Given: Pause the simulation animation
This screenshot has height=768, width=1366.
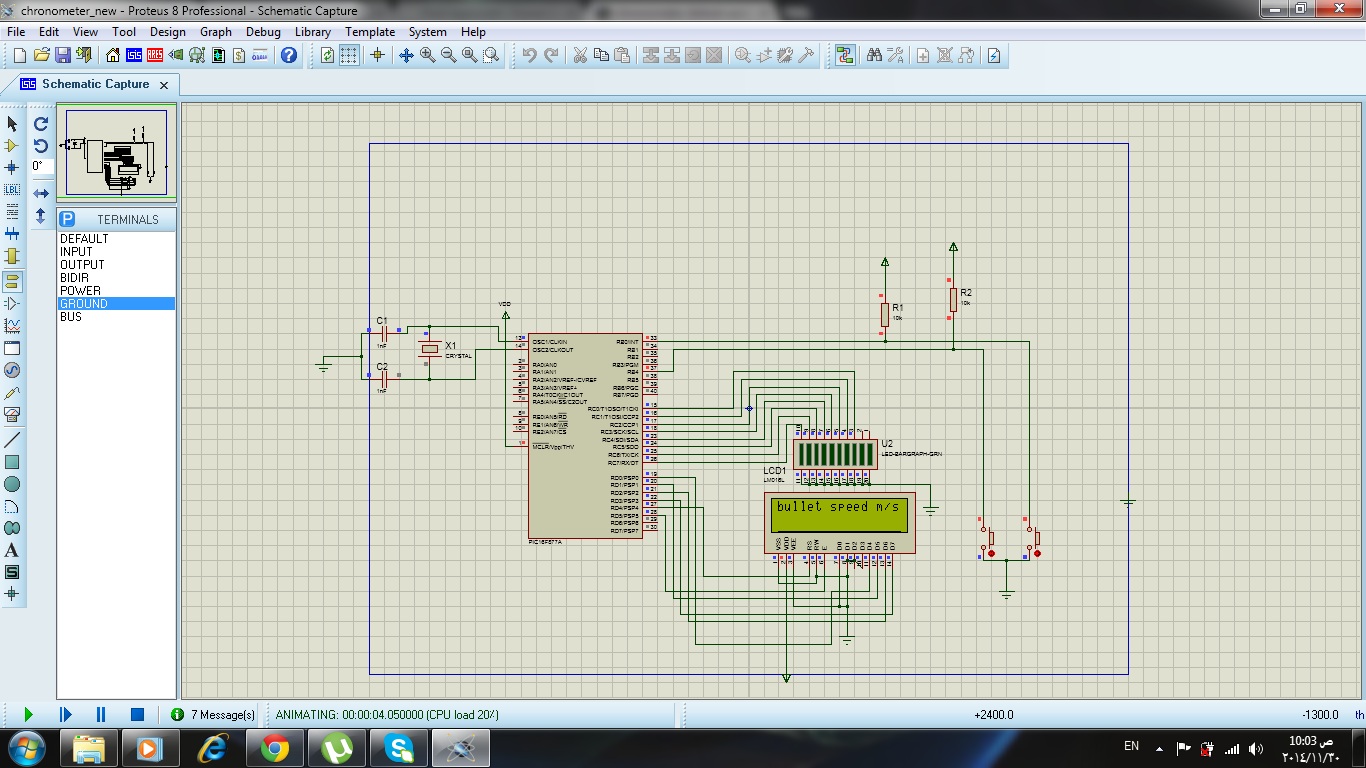Looking at the screenshot, I should [x=101, y=714].
